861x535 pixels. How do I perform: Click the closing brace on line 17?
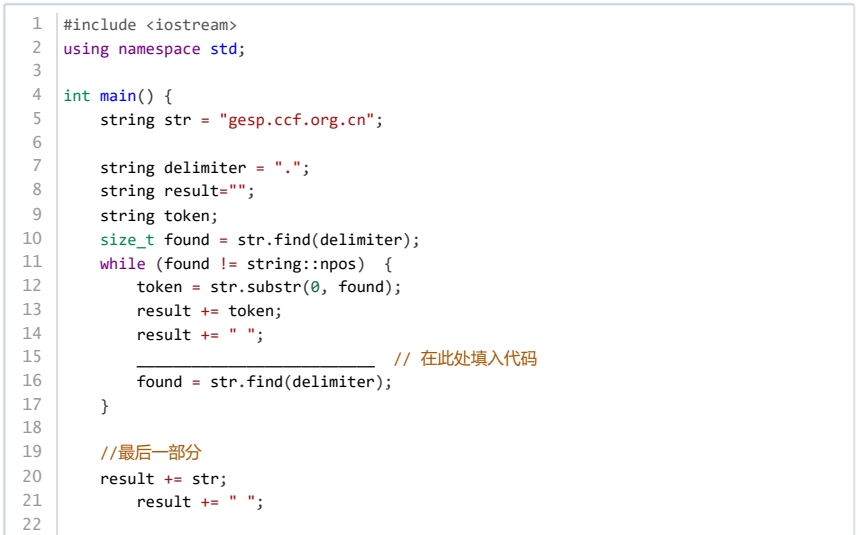click(104, 406)
